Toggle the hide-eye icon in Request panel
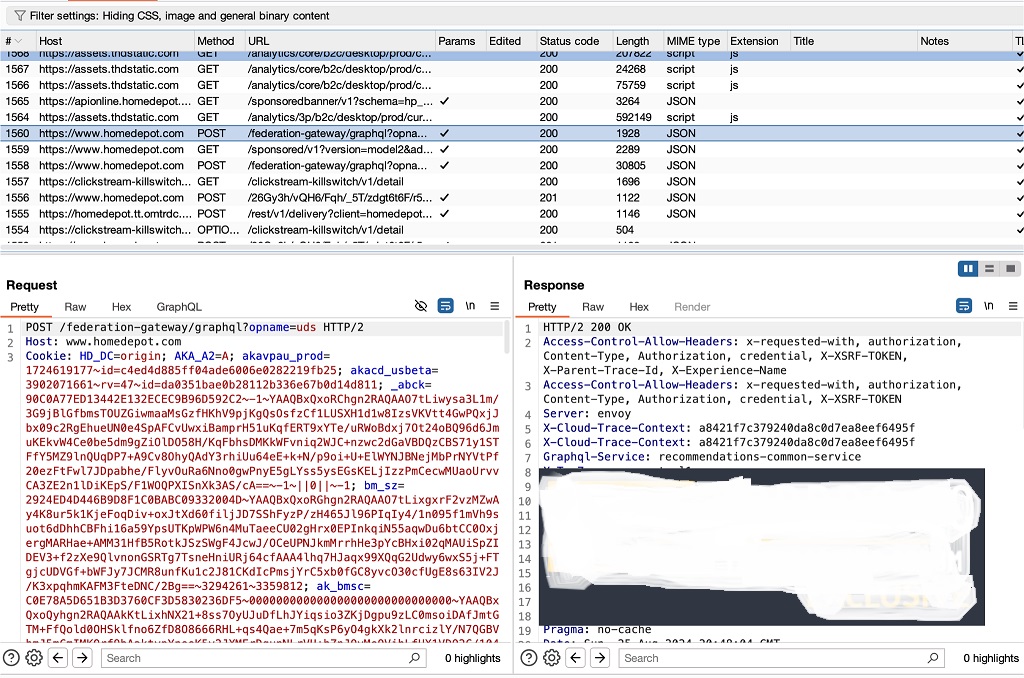This screenshot has height=678, width=1024. tap(421, 306)
